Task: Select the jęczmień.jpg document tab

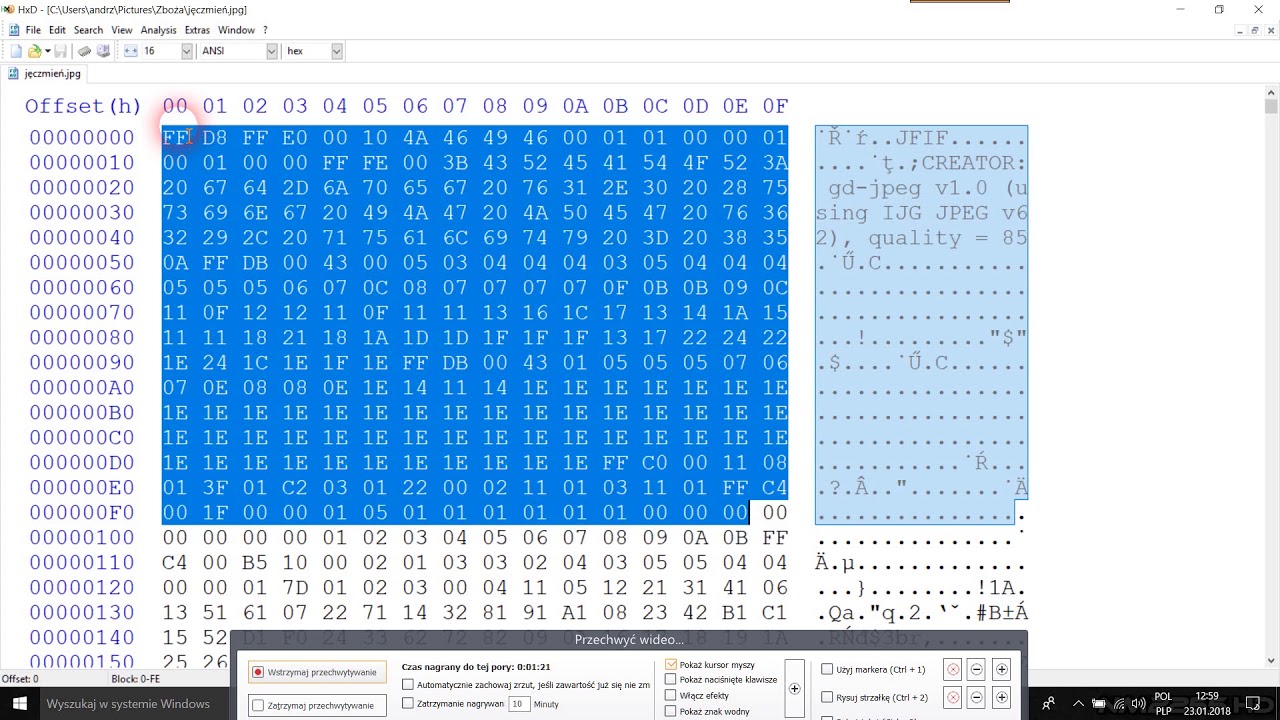Action: tap(45, 73)
